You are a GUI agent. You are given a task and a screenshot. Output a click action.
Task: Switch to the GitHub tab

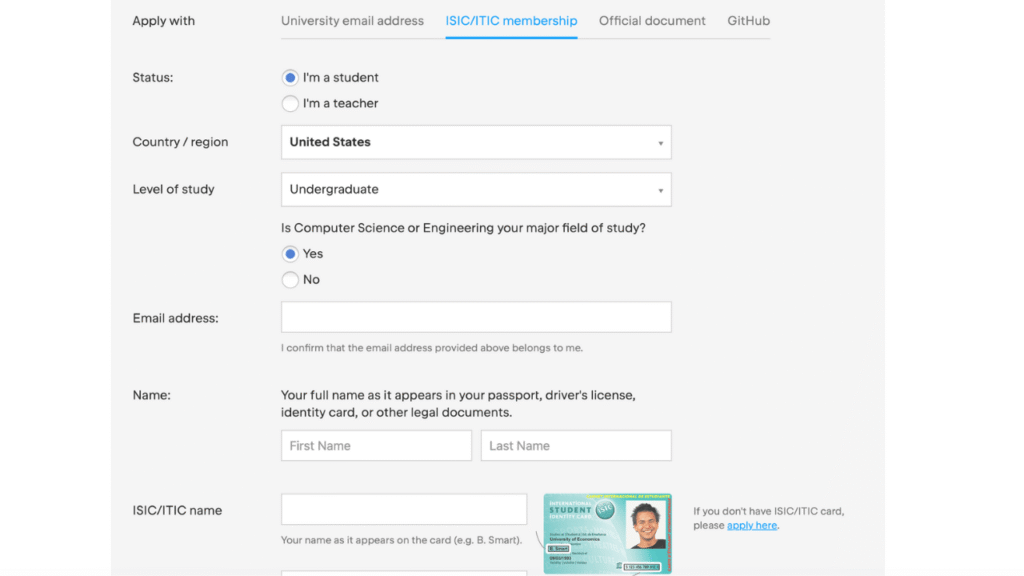click(x=748, y=21)
